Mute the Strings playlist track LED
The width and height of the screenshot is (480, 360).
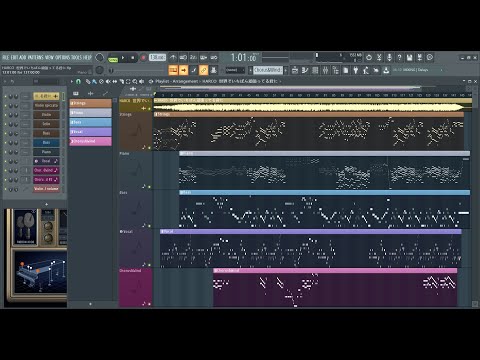coord(149,147)
